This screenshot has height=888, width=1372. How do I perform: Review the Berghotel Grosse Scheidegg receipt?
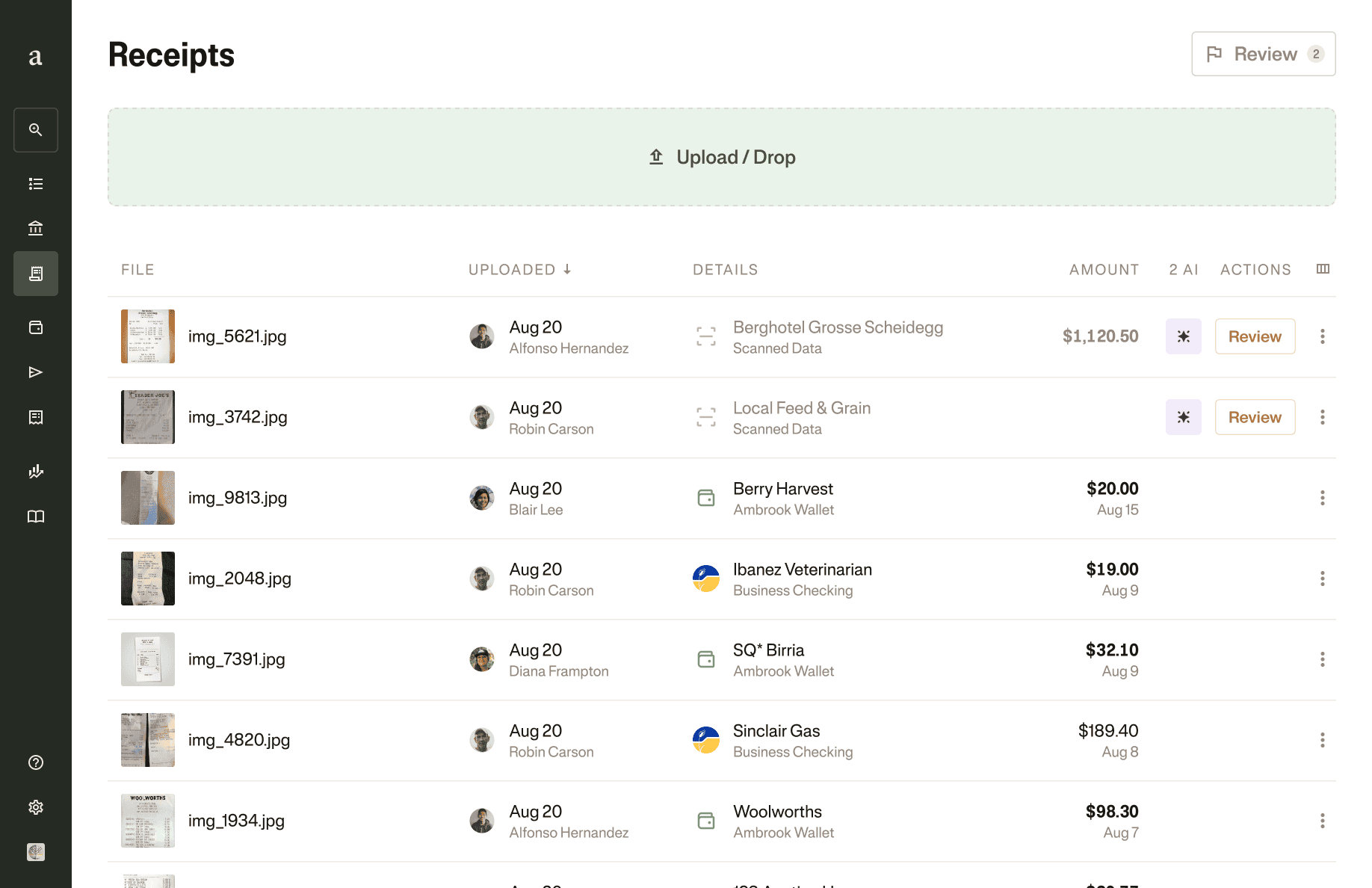point(1255,336)
